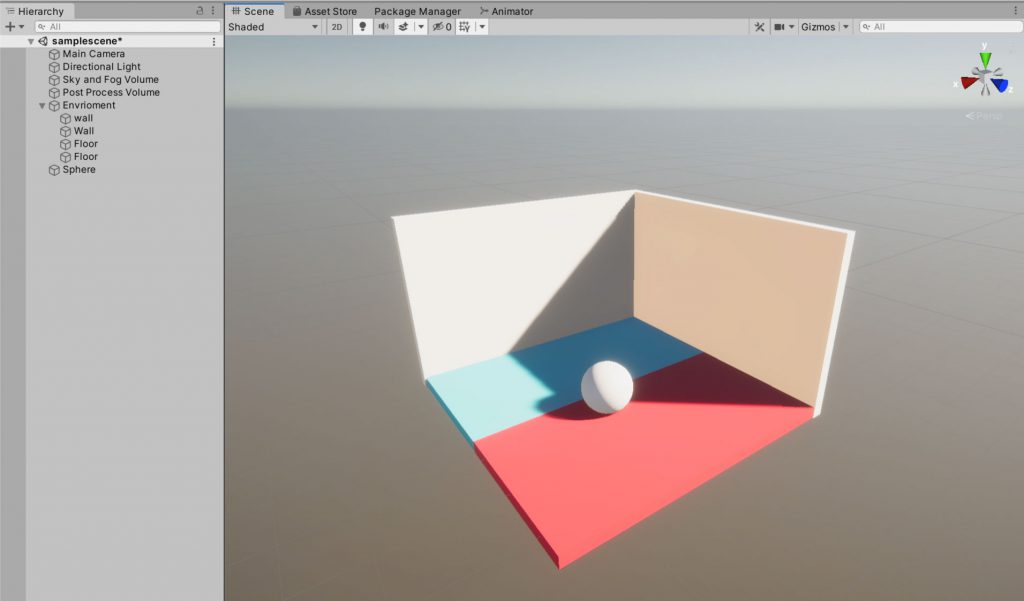
Task: Toggle the scene grid visibility icon
Action: pyautogui.click(x=465, y=27)
